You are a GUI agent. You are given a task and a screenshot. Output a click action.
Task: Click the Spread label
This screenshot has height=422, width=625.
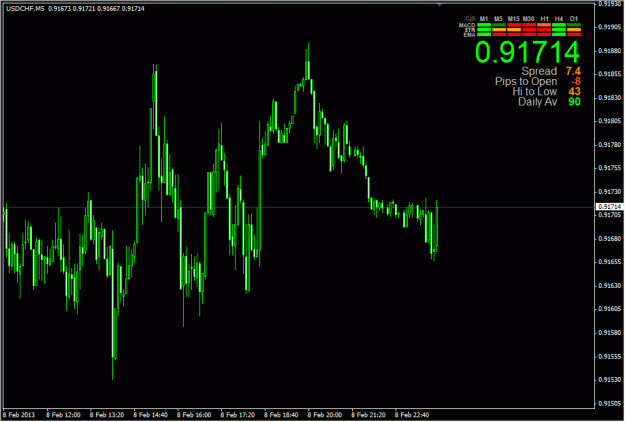(539, 71)
